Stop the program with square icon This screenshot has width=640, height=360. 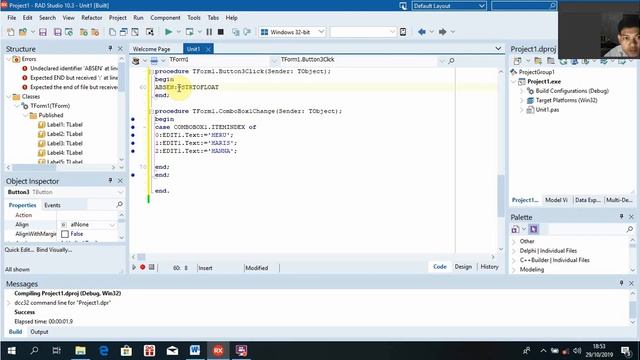tap(220, 32)
